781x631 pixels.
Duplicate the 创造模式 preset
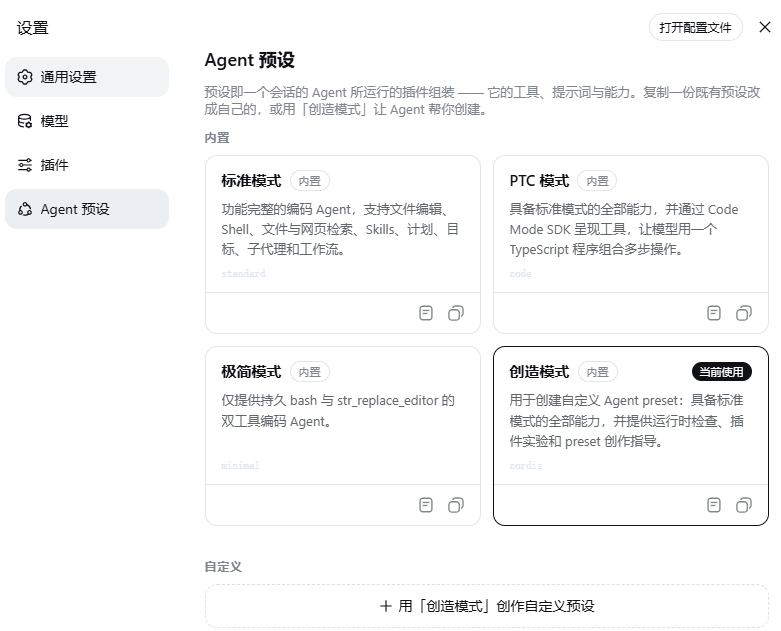pyautogui.click(x=744, y=505)
